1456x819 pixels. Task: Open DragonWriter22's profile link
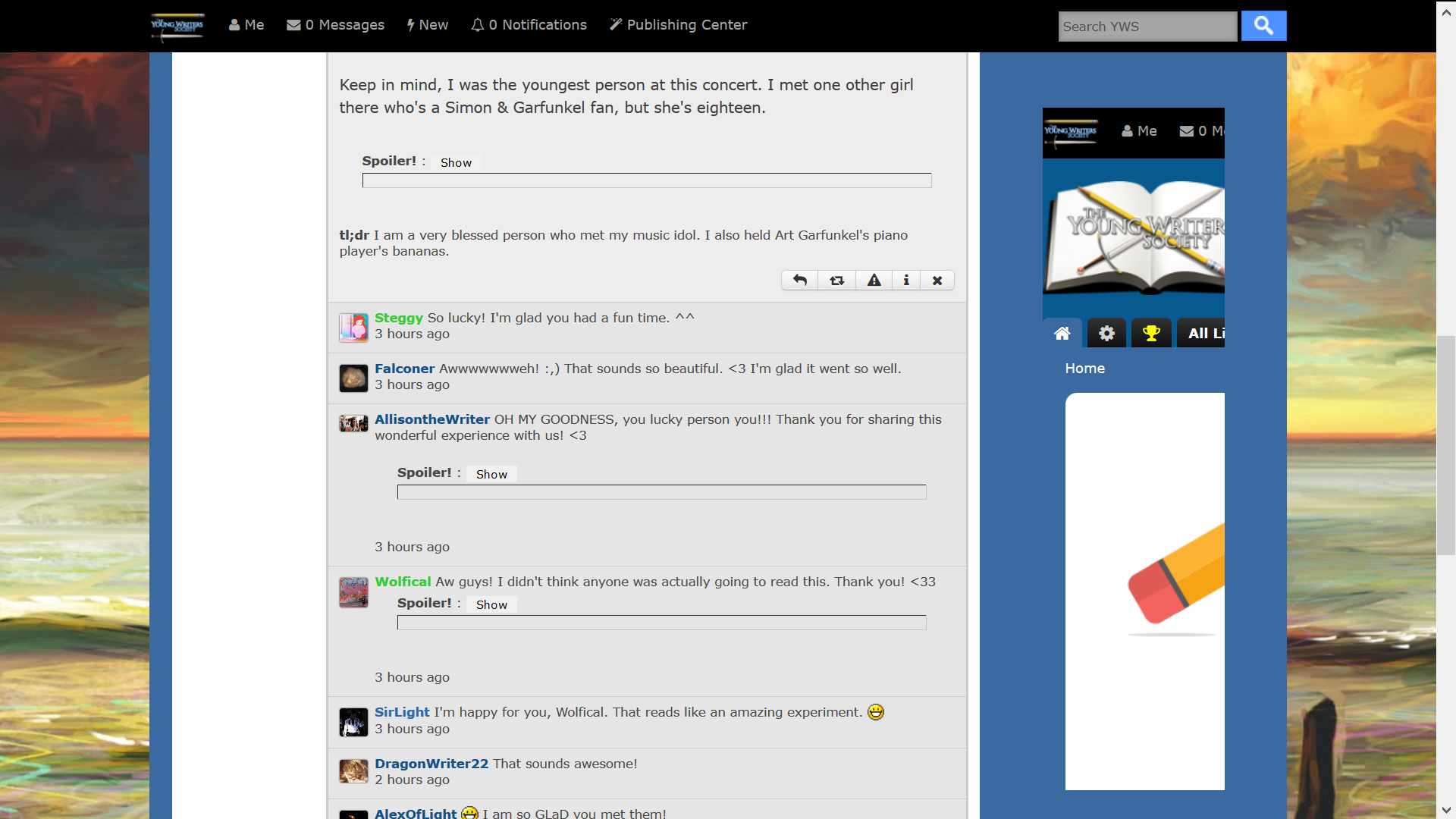tap(431, 764)
